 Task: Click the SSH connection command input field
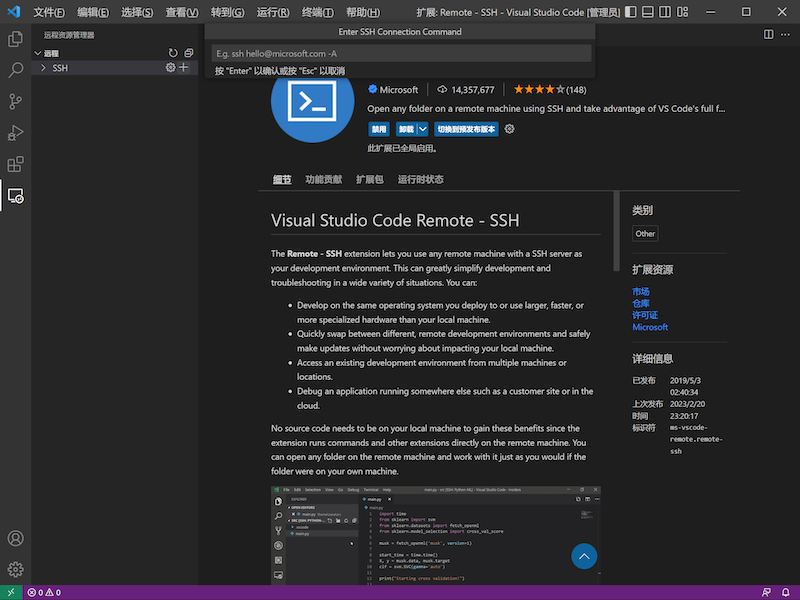point(400,53)
